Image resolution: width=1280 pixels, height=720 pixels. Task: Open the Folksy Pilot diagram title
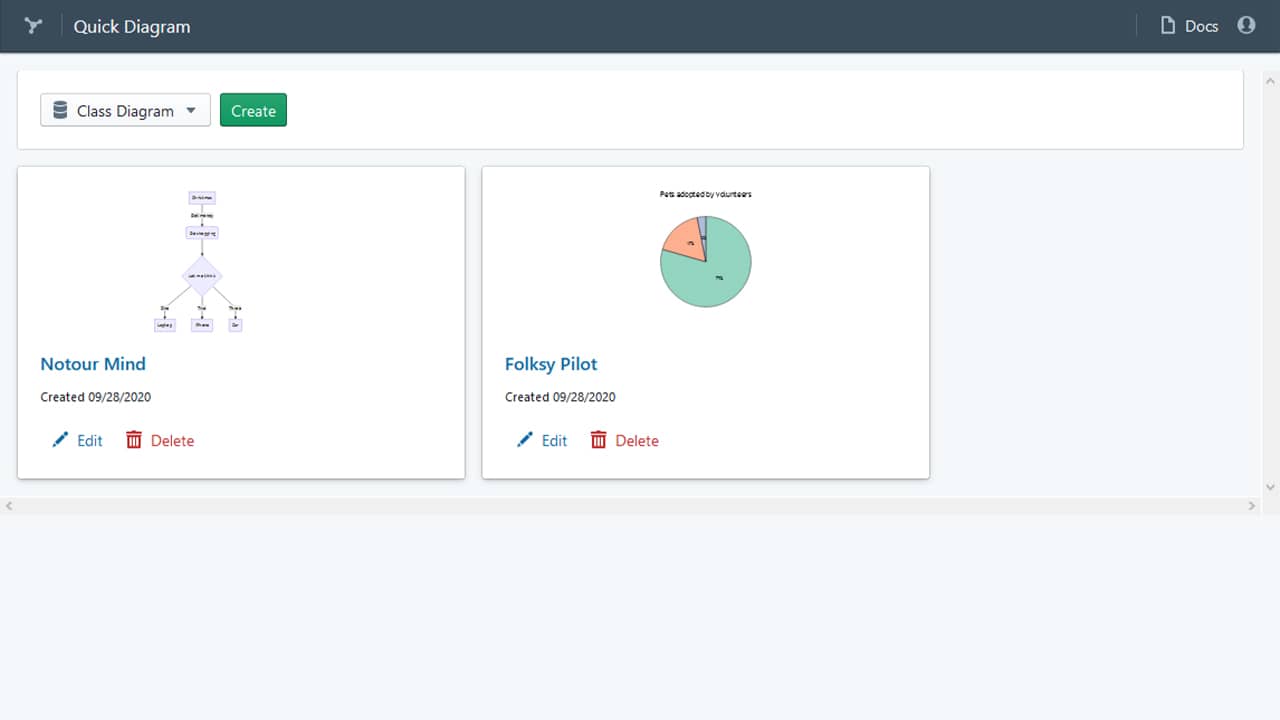[x=551, y=364]
